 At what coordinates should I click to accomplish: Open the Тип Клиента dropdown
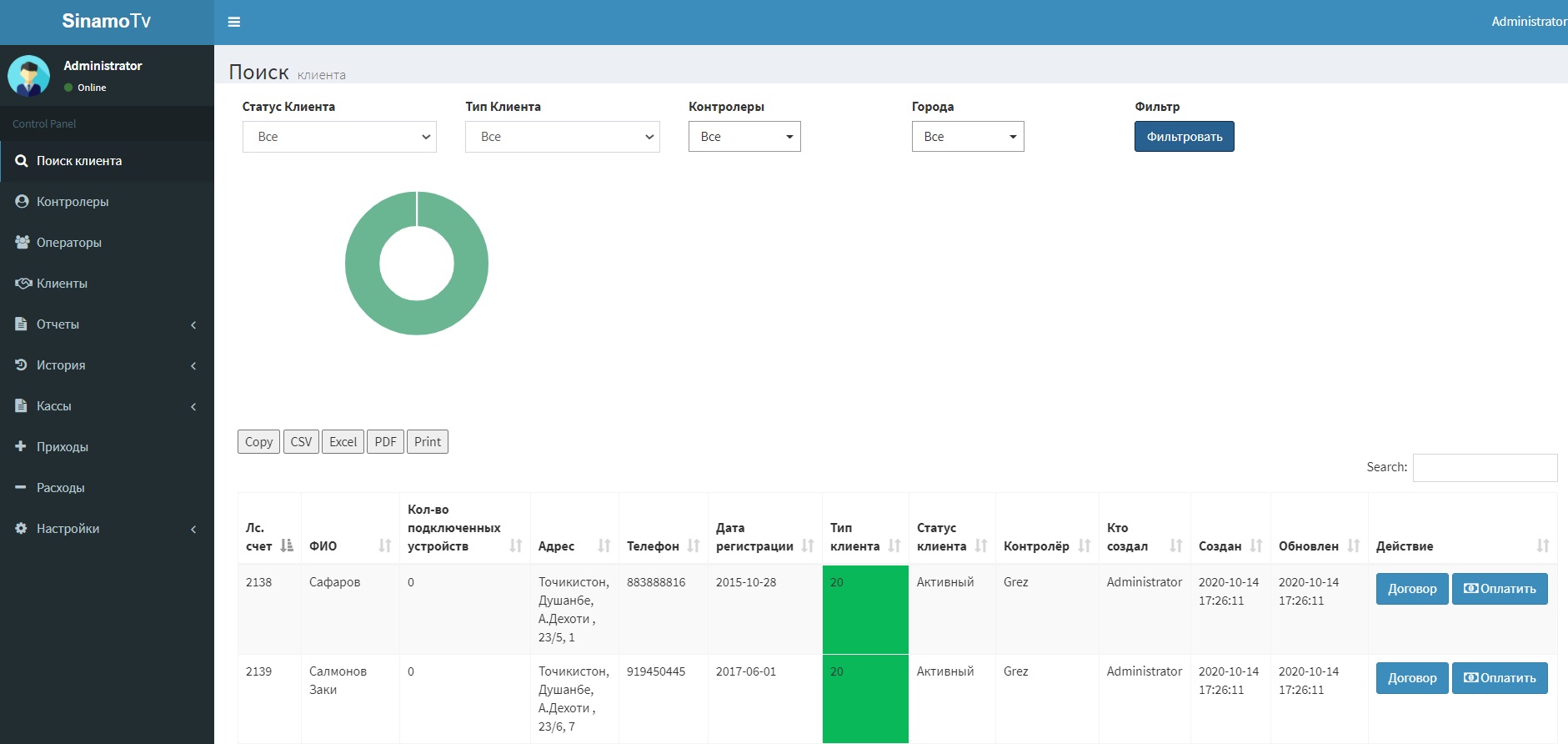pos(562,137)
